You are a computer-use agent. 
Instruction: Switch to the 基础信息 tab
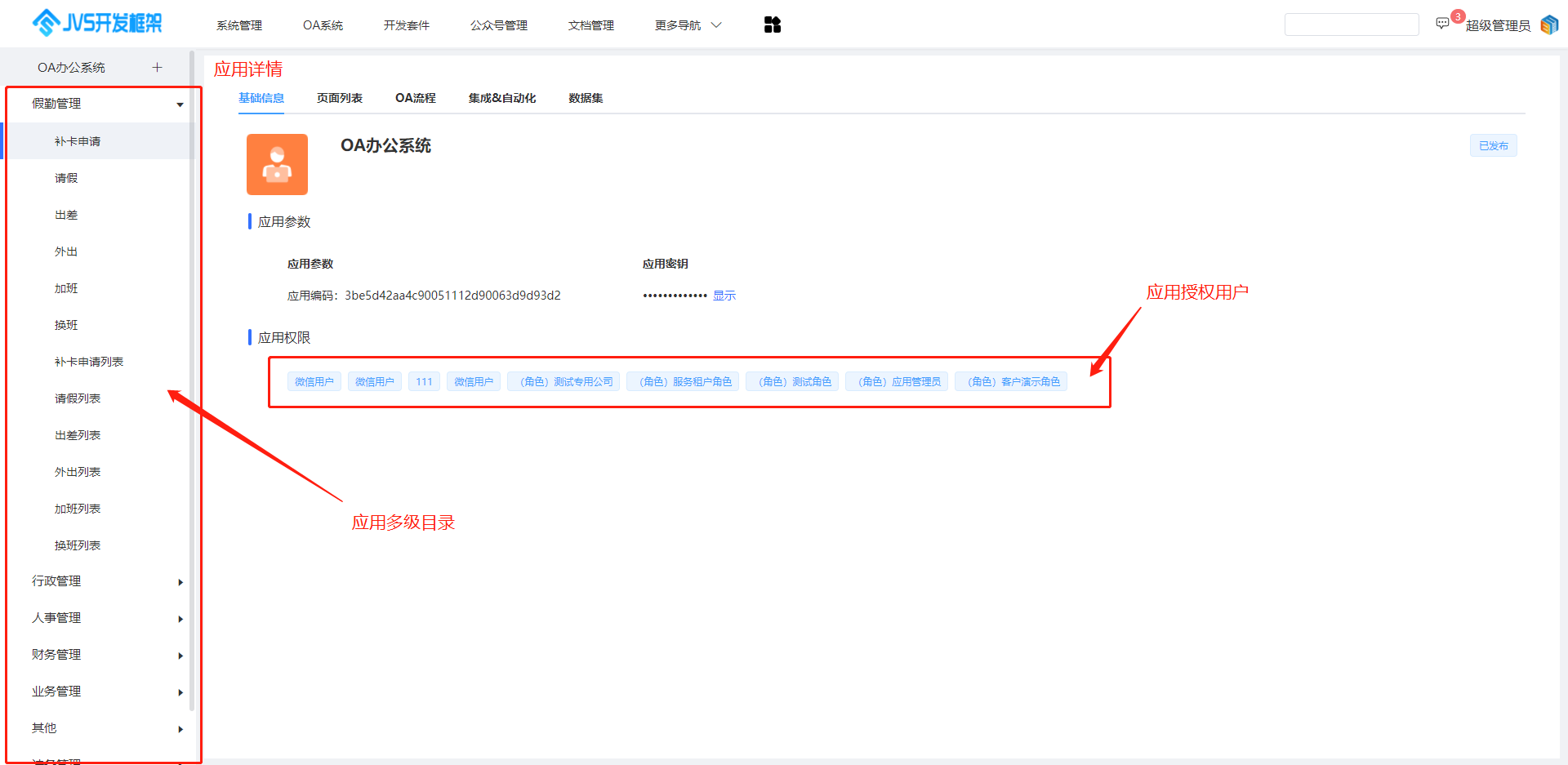coord(261,98)
